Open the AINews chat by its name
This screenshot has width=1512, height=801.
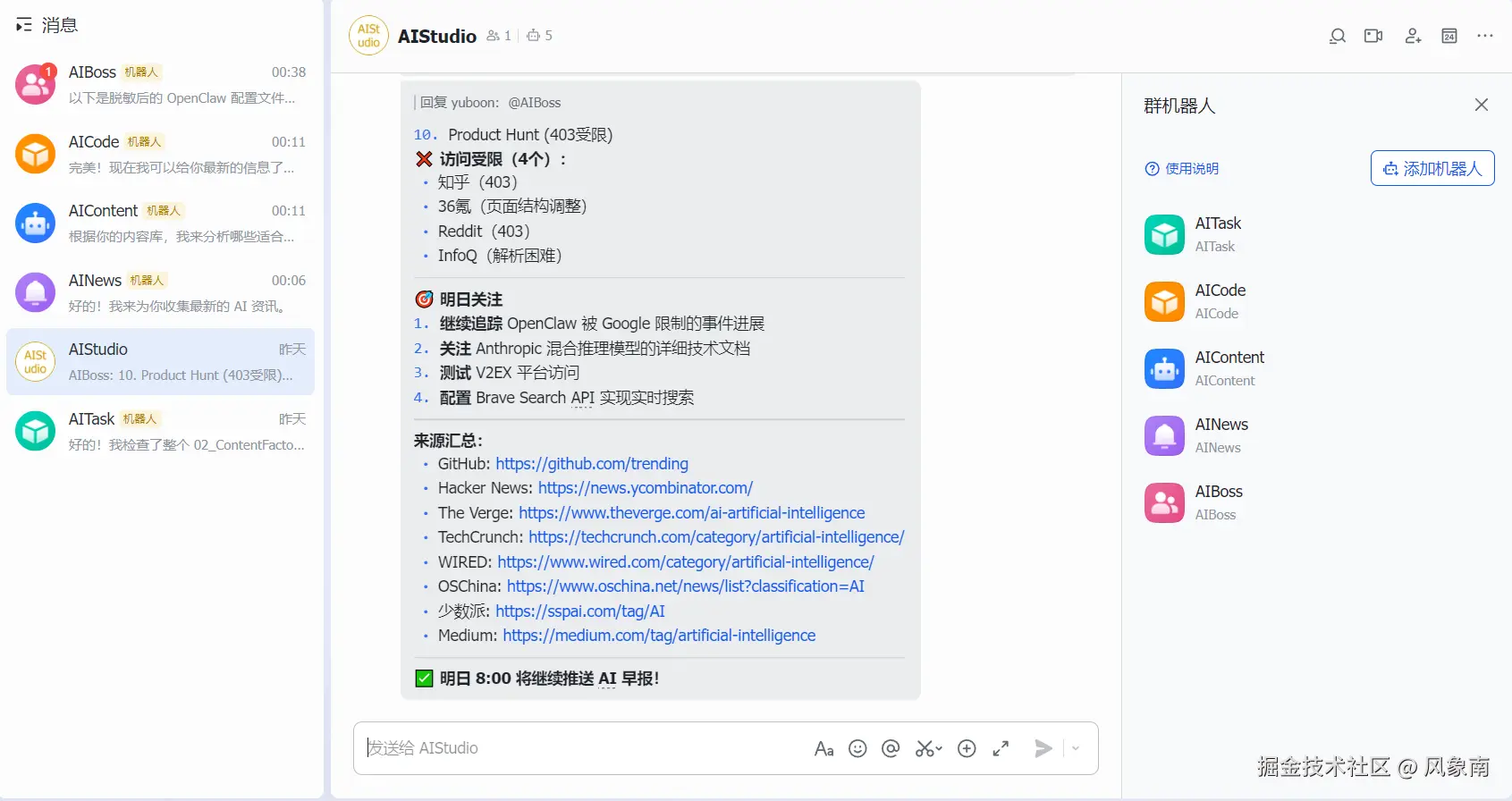pos(95,281)
